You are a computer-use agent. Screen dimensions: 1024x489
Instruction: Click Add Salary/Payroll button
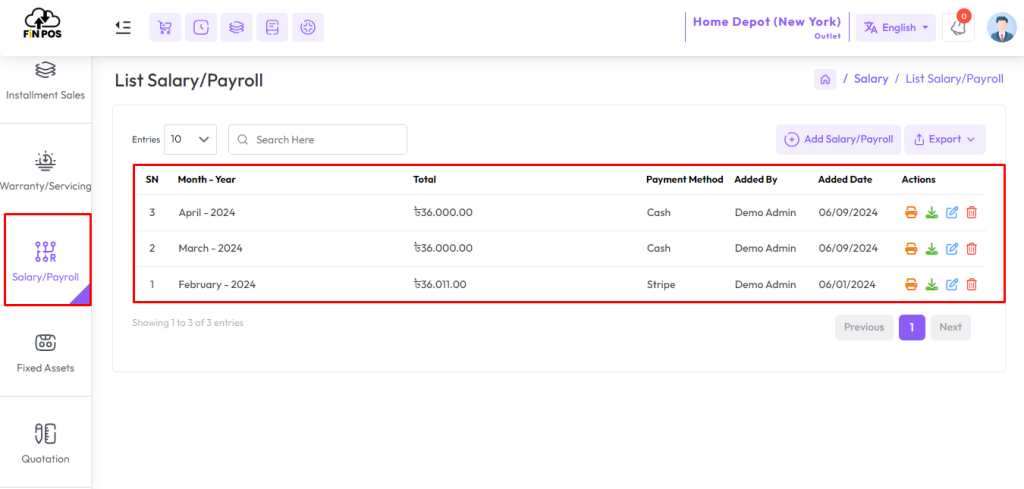pos(839,139)
